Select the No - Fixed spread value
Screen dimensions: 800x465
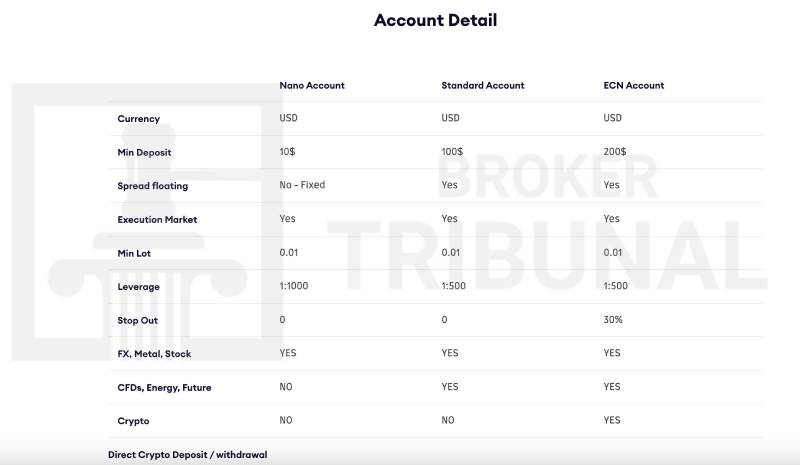302,185
